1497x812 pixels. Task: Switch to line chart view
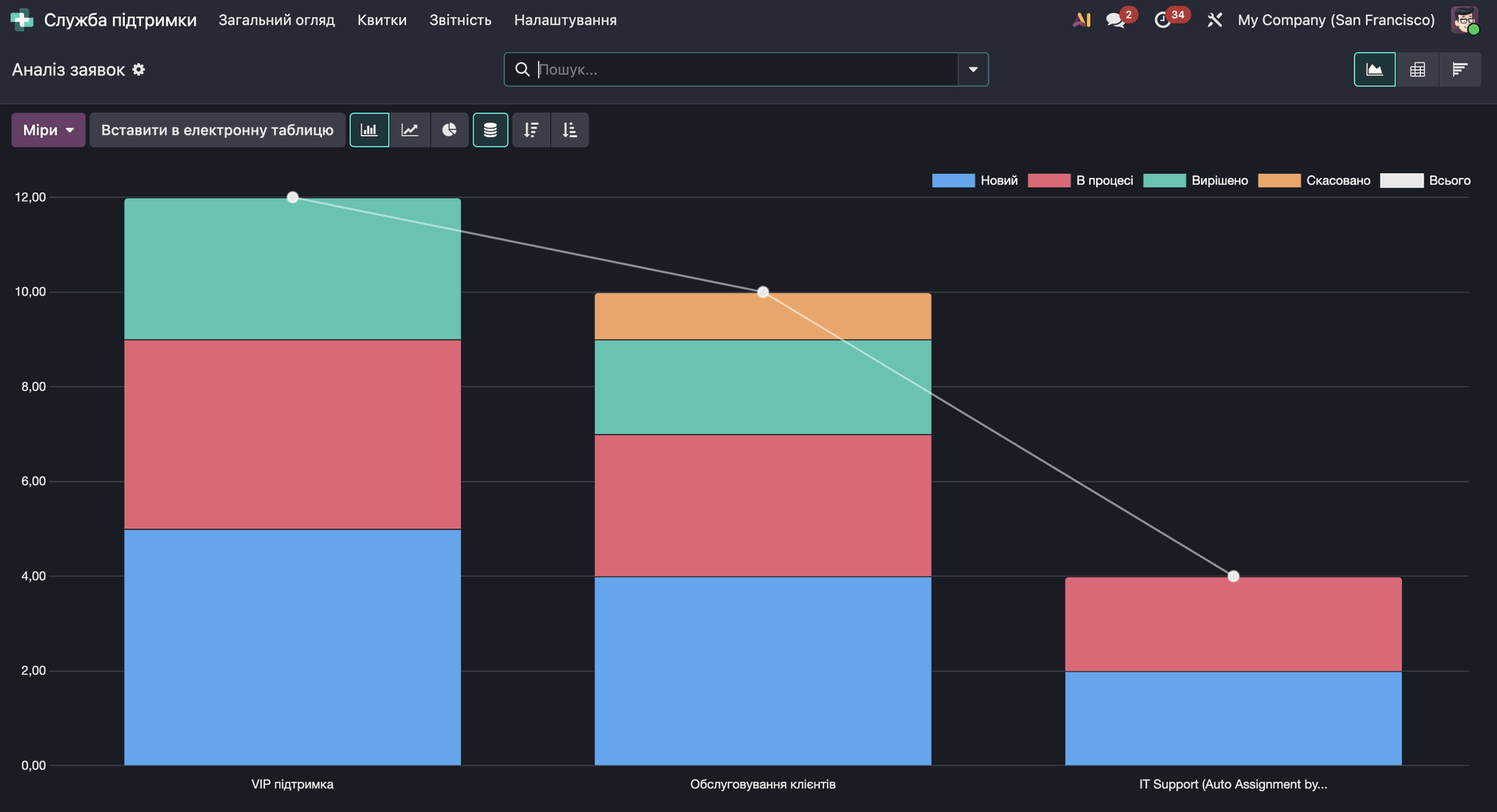coord(410,130)
